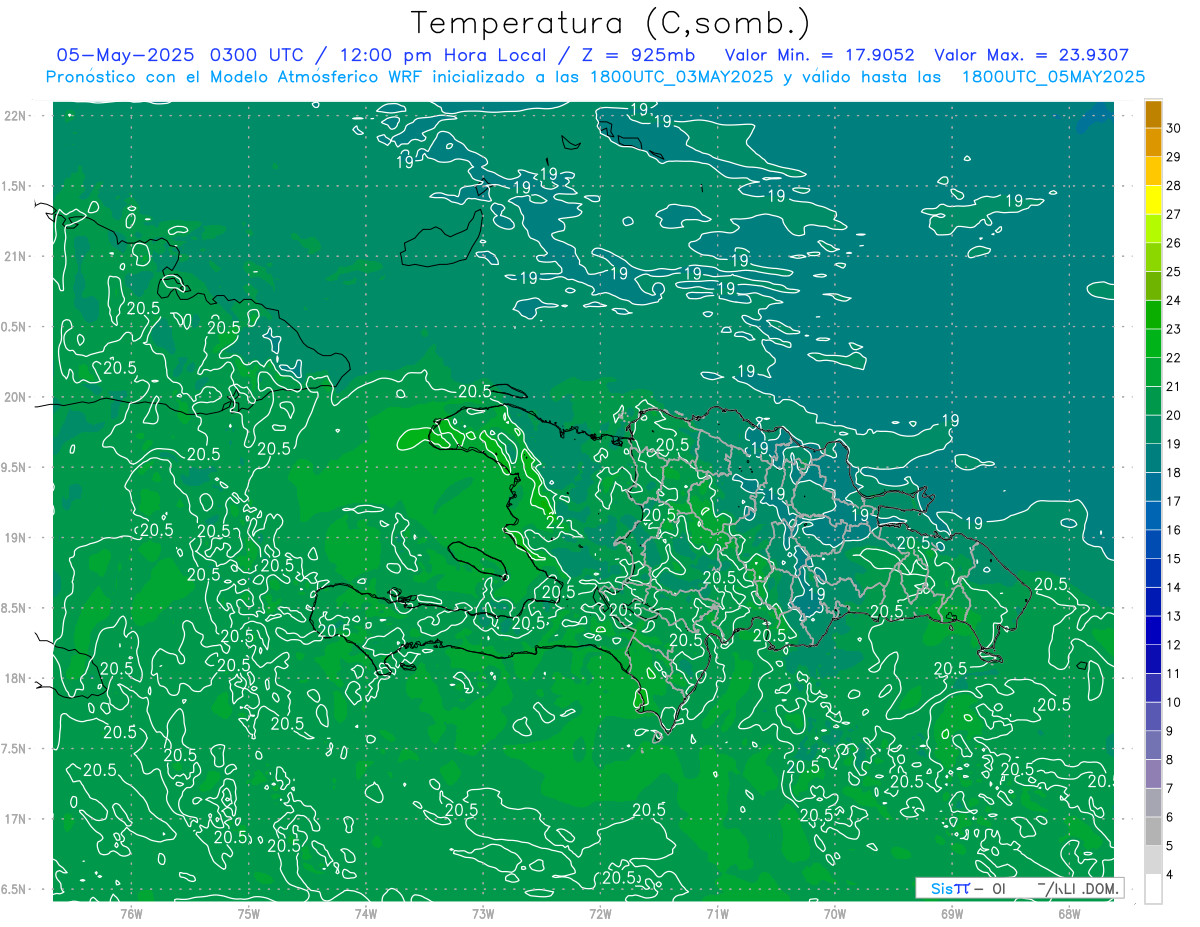Image resolution: width=1200 pixels, height=927 pixels.
Task: Click the valid-until time "1800UTC_05MAY2025"
Action: point(1053,77)
